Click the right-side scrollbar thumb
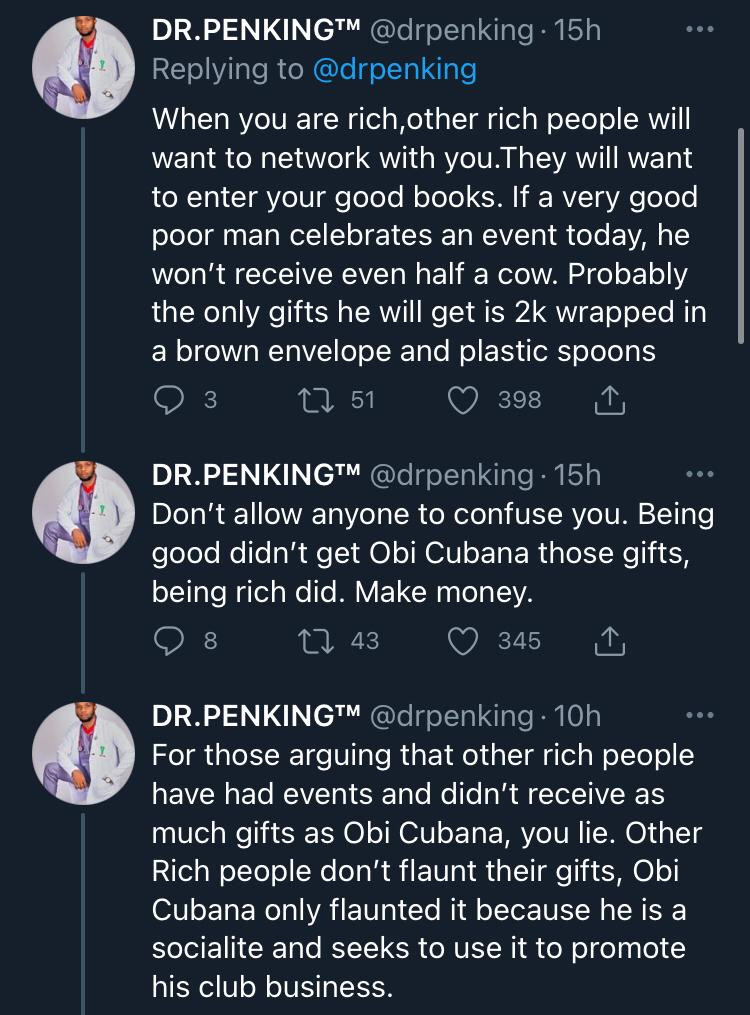 coord(742,236)
